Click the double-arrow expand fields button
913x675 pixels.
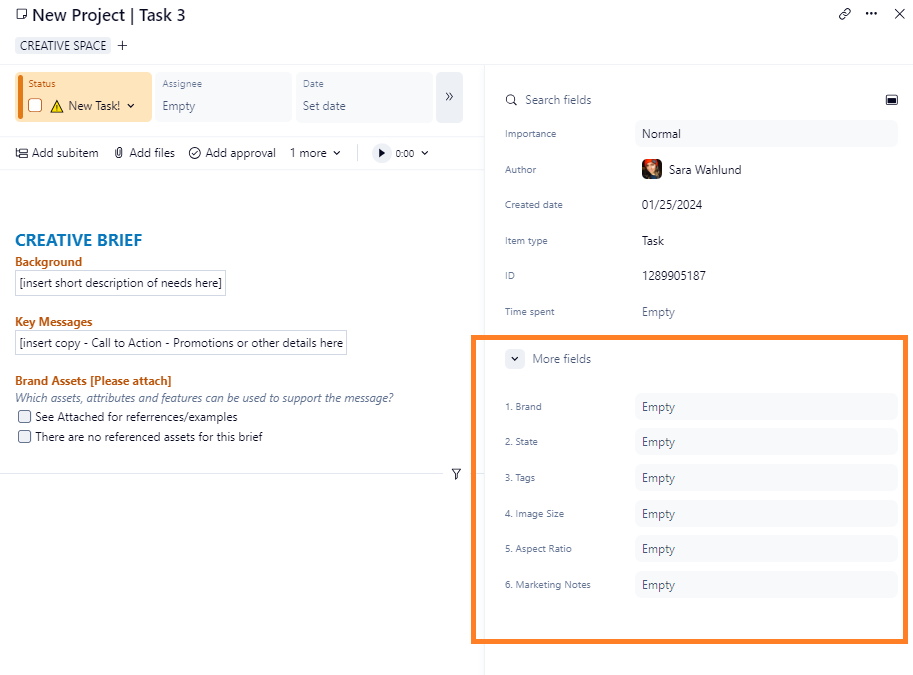pyautogui.click(x=449, y=97)
